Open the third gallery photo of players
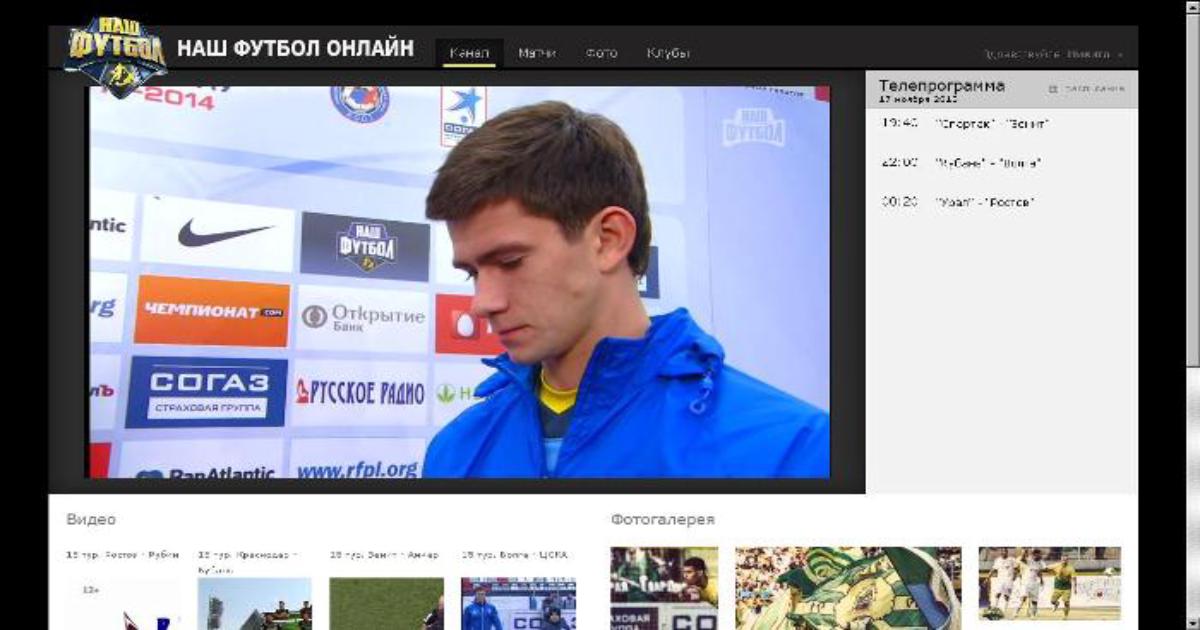 coord(1049,583)
